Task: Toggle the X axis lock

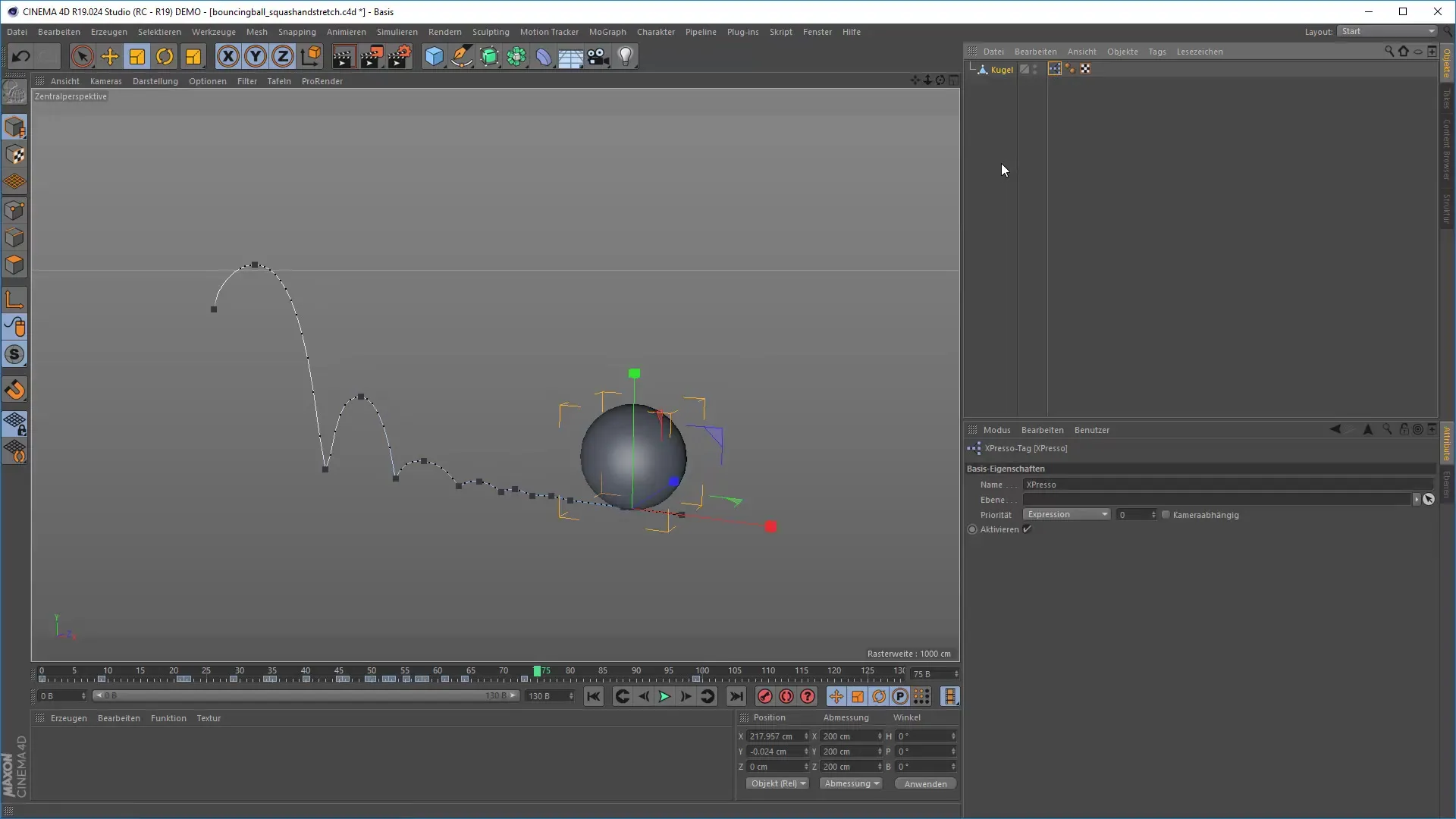Action: coord(228,56)
